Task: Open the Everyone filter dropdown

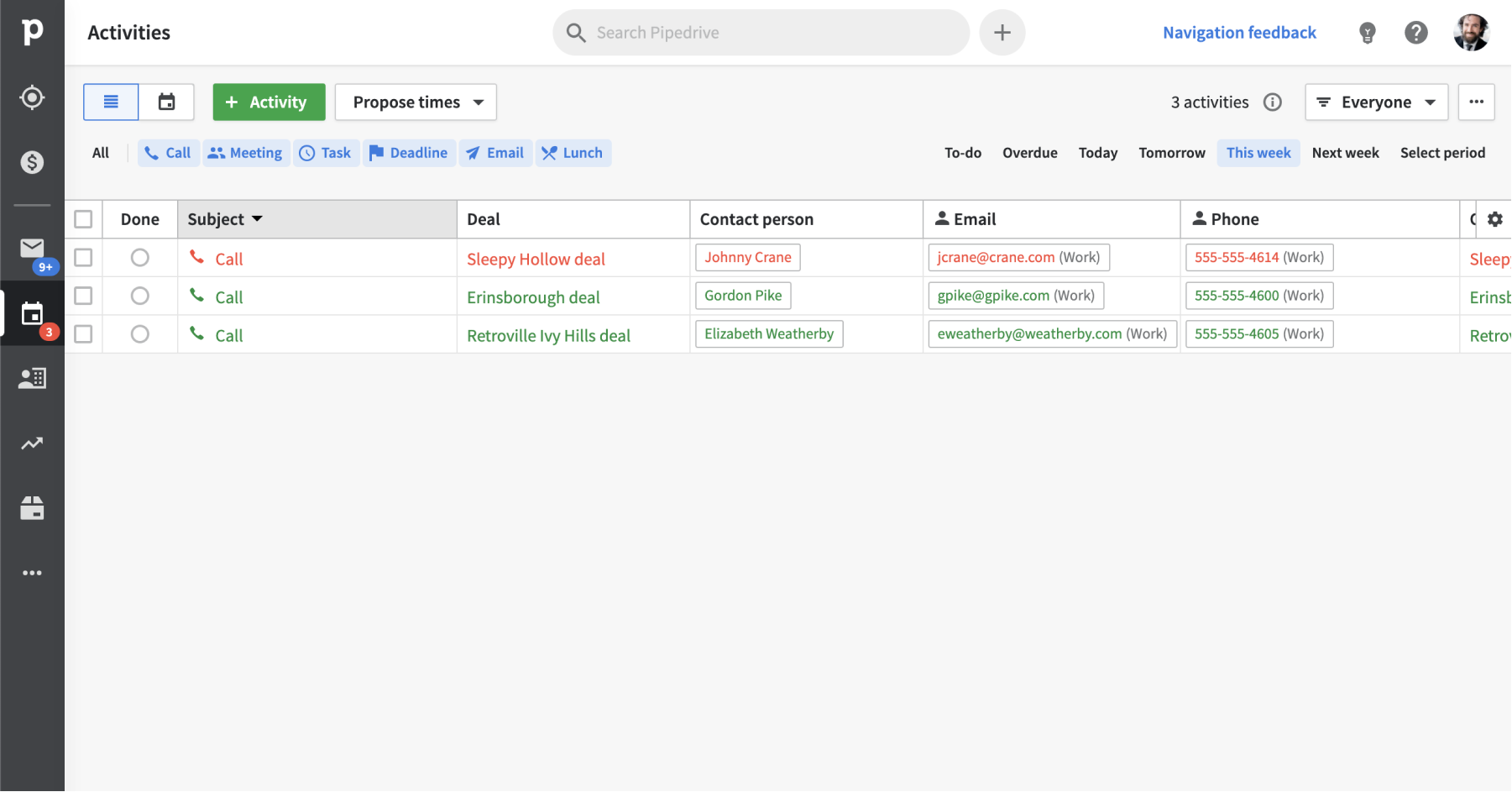Action: [x=1376, y=102]
